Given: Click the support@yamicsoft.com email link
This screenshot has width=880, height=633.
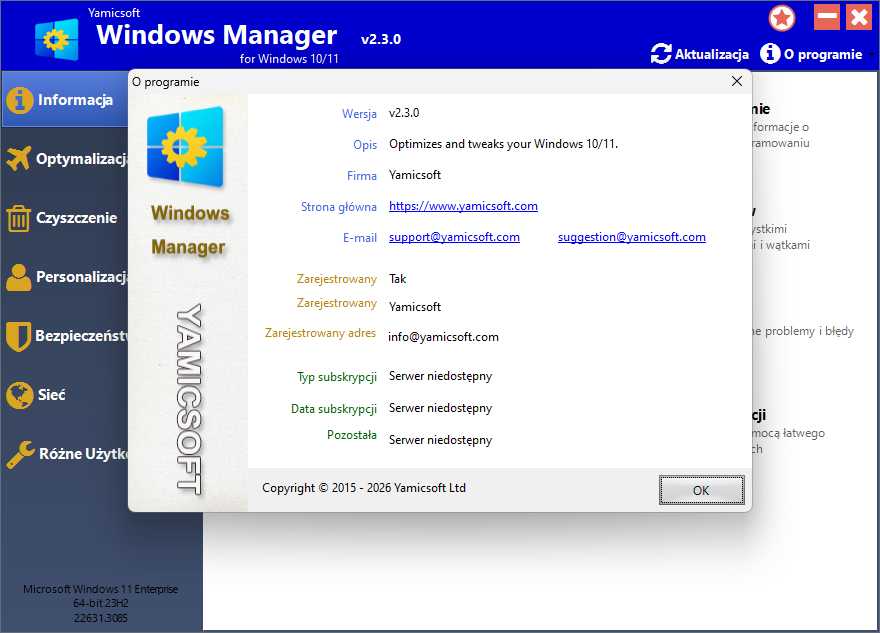Looking at the screenshot, I should [x=454, y=237].
